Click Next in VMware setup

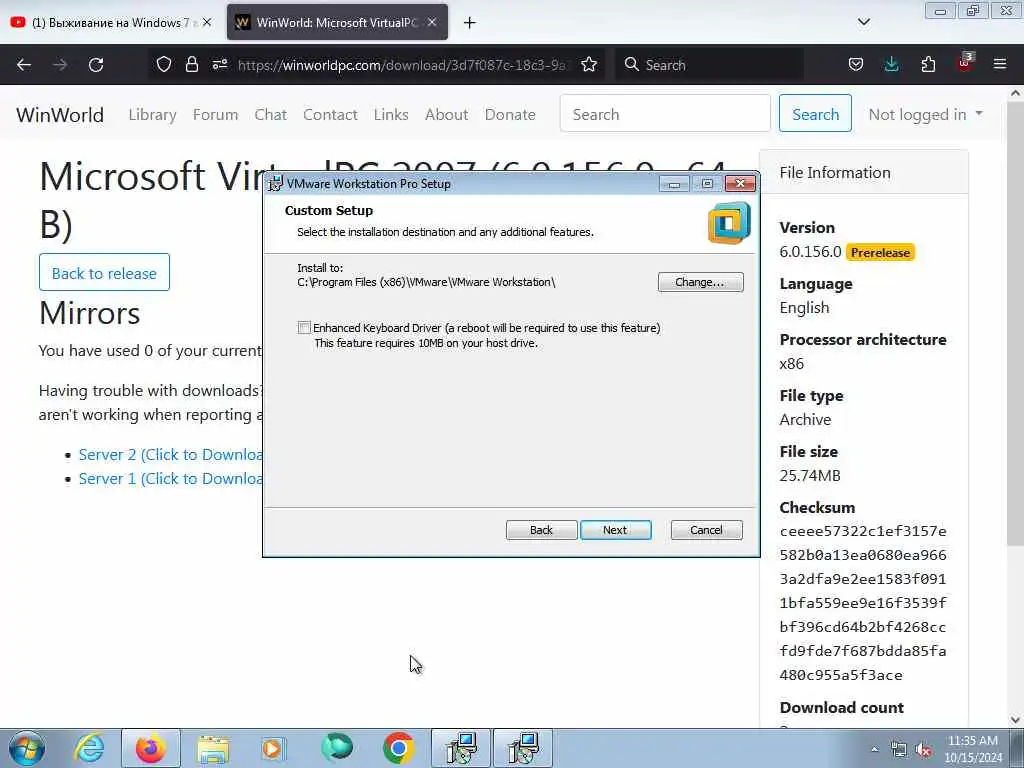coord(615,530)
